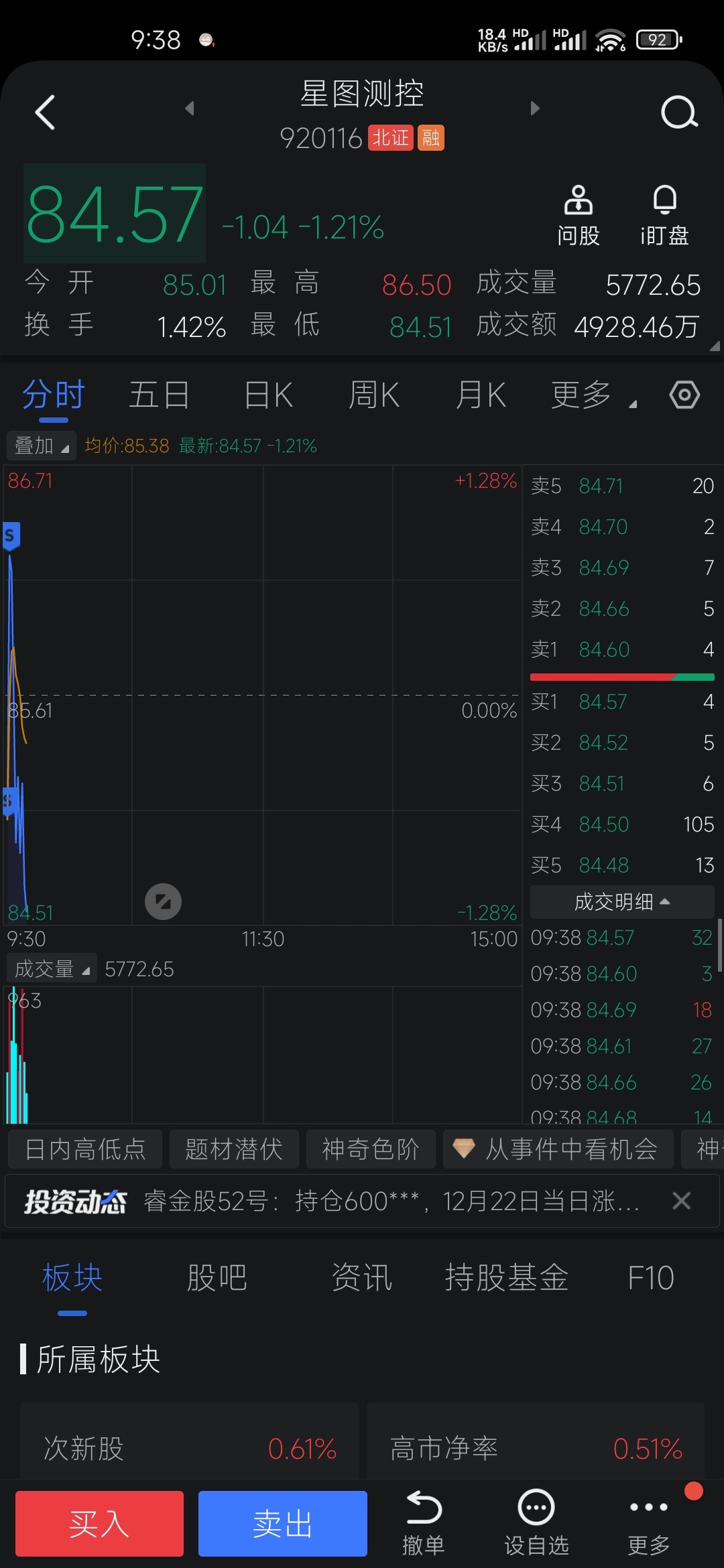Select the 卖4 84.70 order row
Screen dimensions: 724x1568
622,527
